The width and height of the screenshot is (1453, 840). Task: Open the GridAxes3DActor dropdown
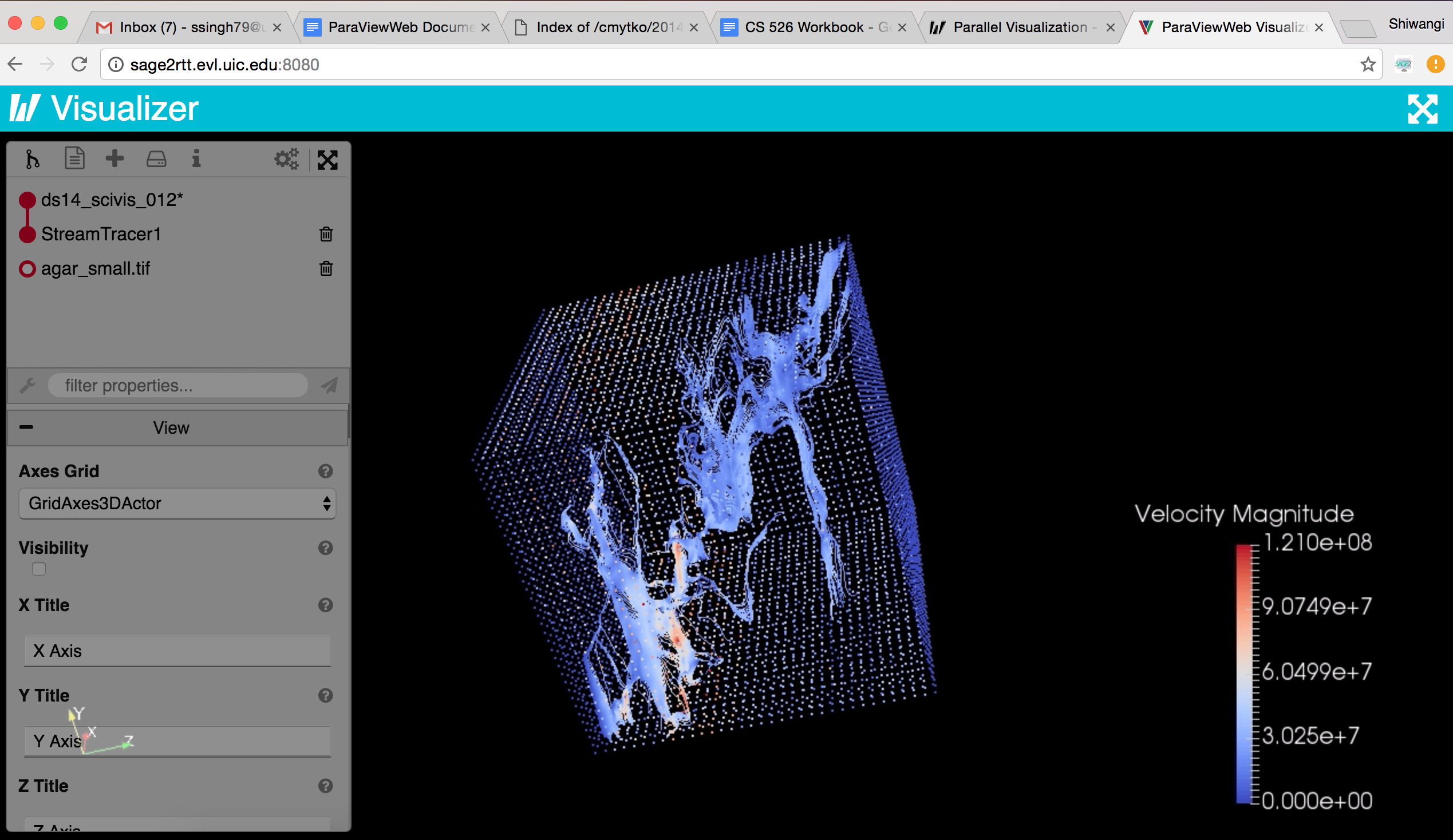[x=177, y=504]
